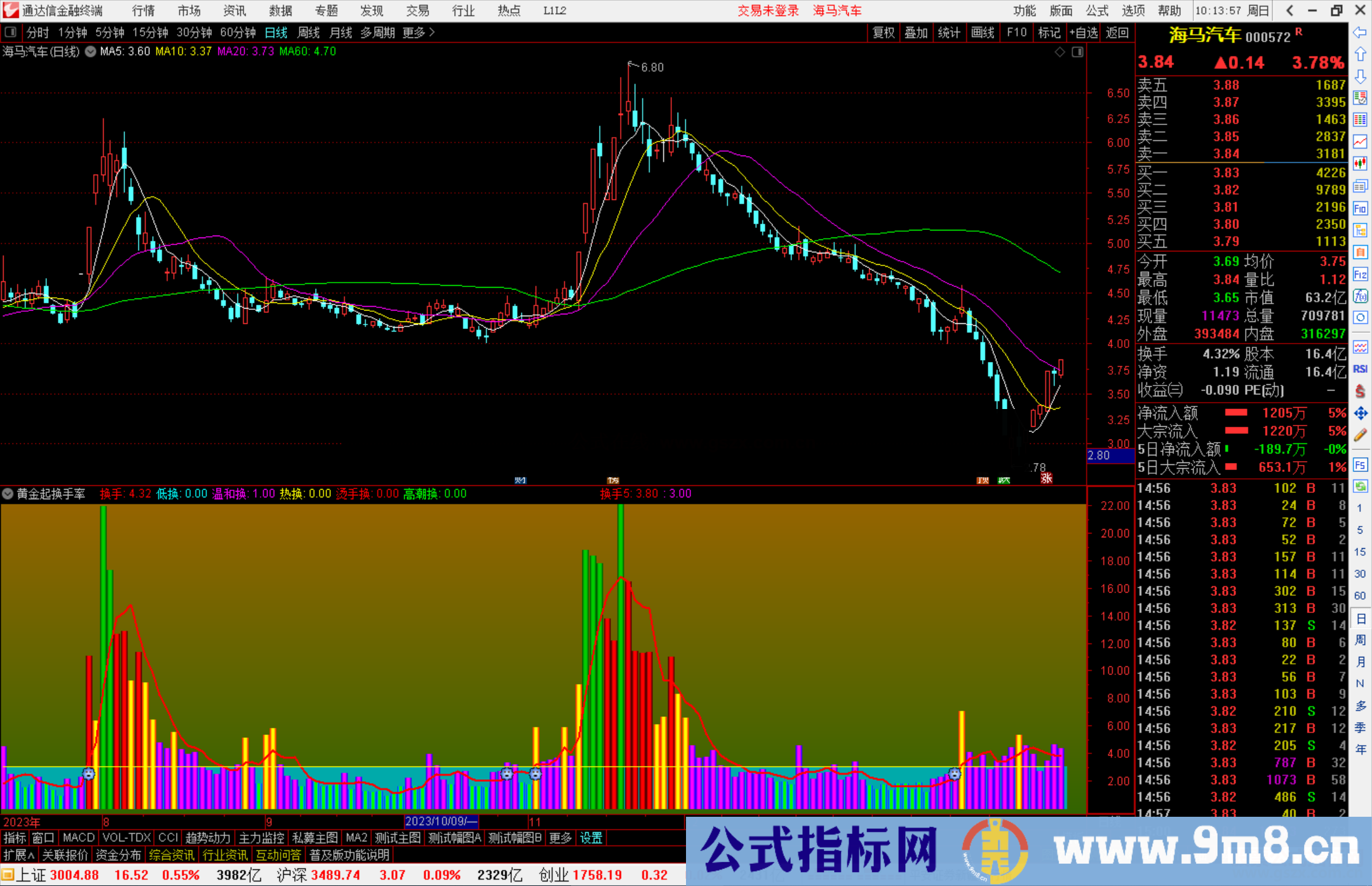This screenshot has height=886, width=1372.
Task: Select the MACD indicator tab
Action: click(79, 838)
